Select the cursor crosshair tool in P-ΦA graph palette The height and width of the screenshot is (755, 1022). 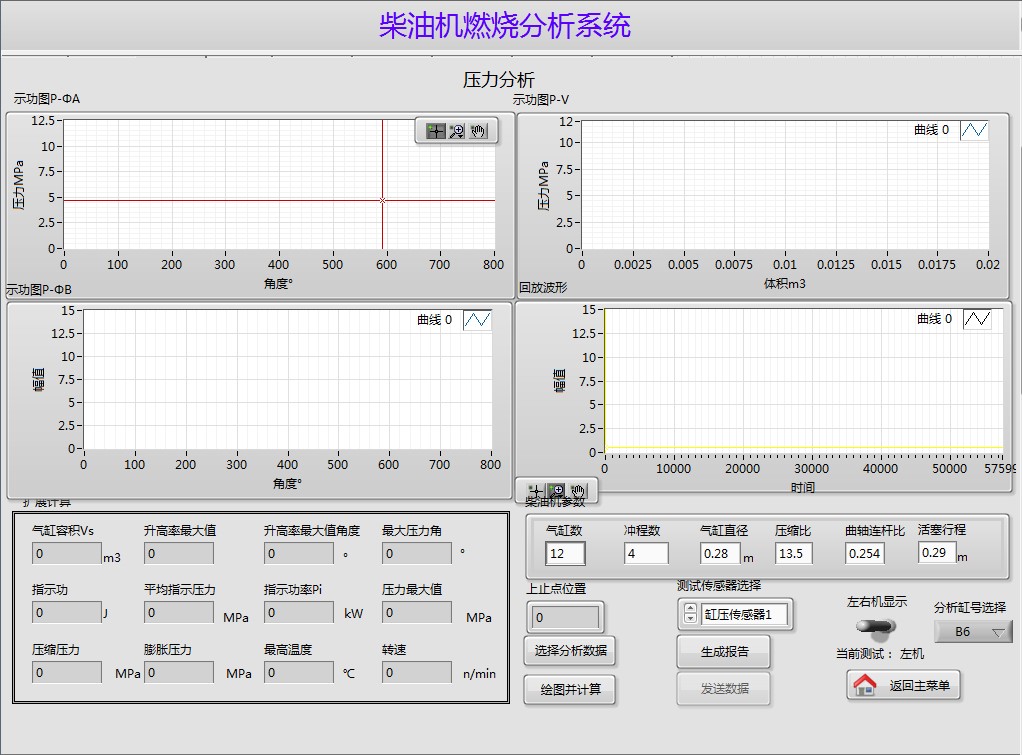(435, 131)
